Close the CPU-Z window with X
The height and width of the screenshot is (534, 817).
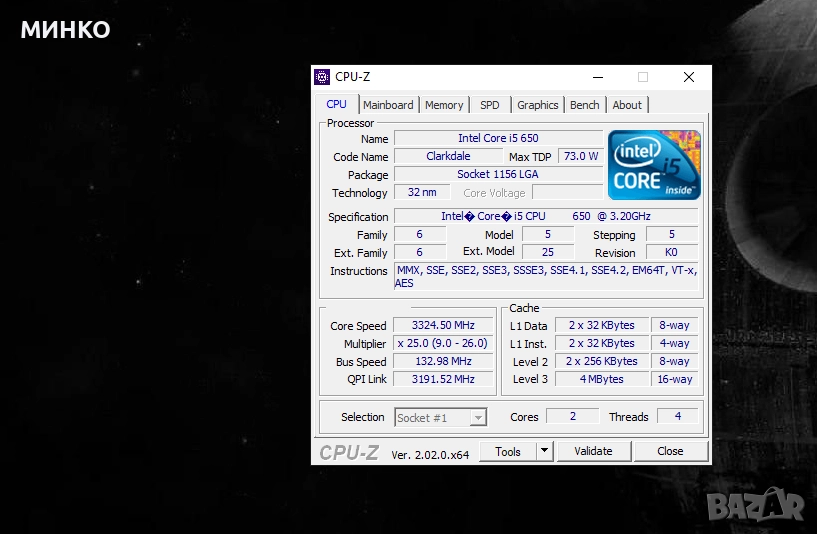(688, 77)
